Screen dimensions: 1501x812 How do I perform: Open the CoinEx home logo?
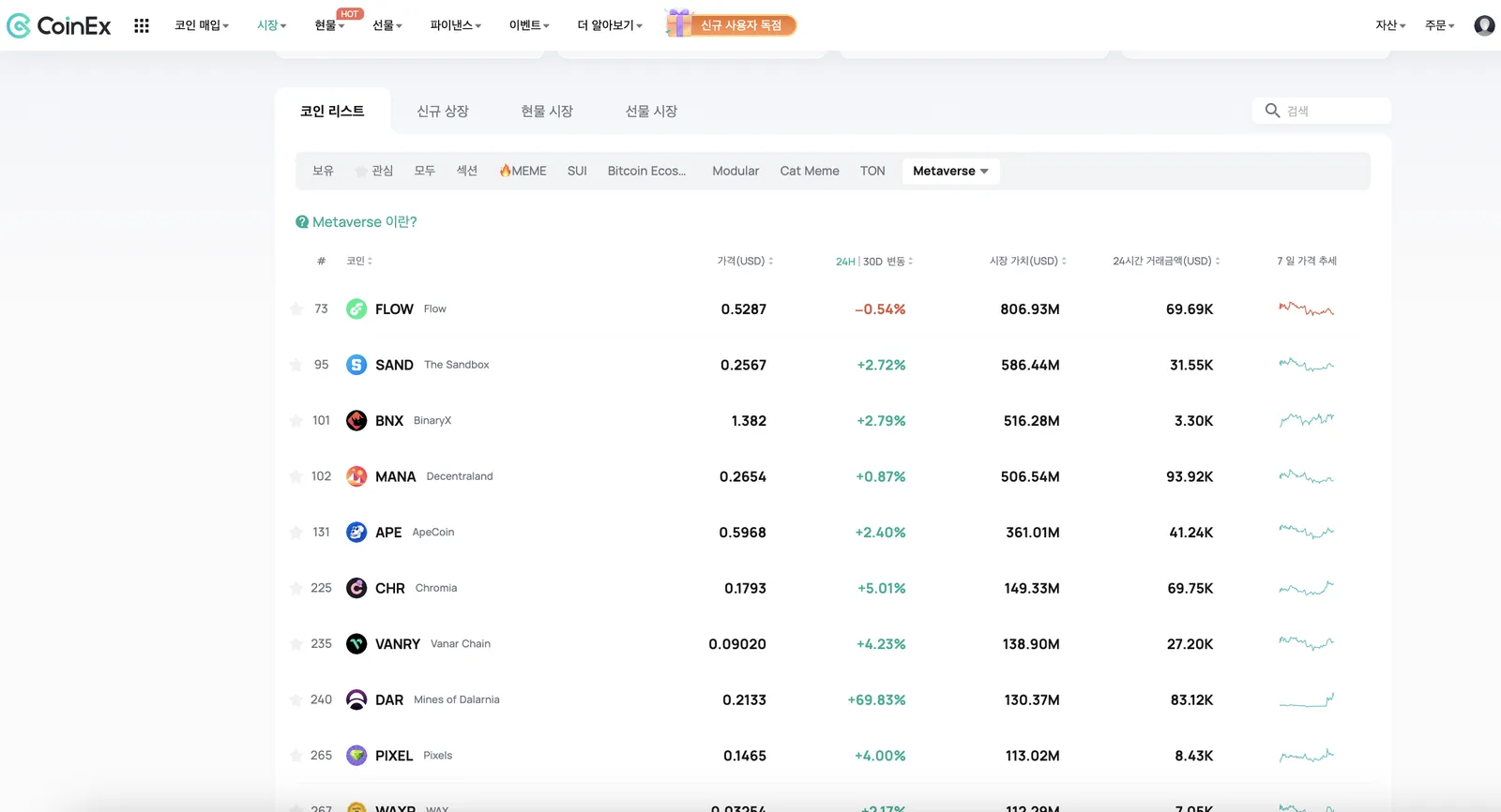tap(59, 25)
